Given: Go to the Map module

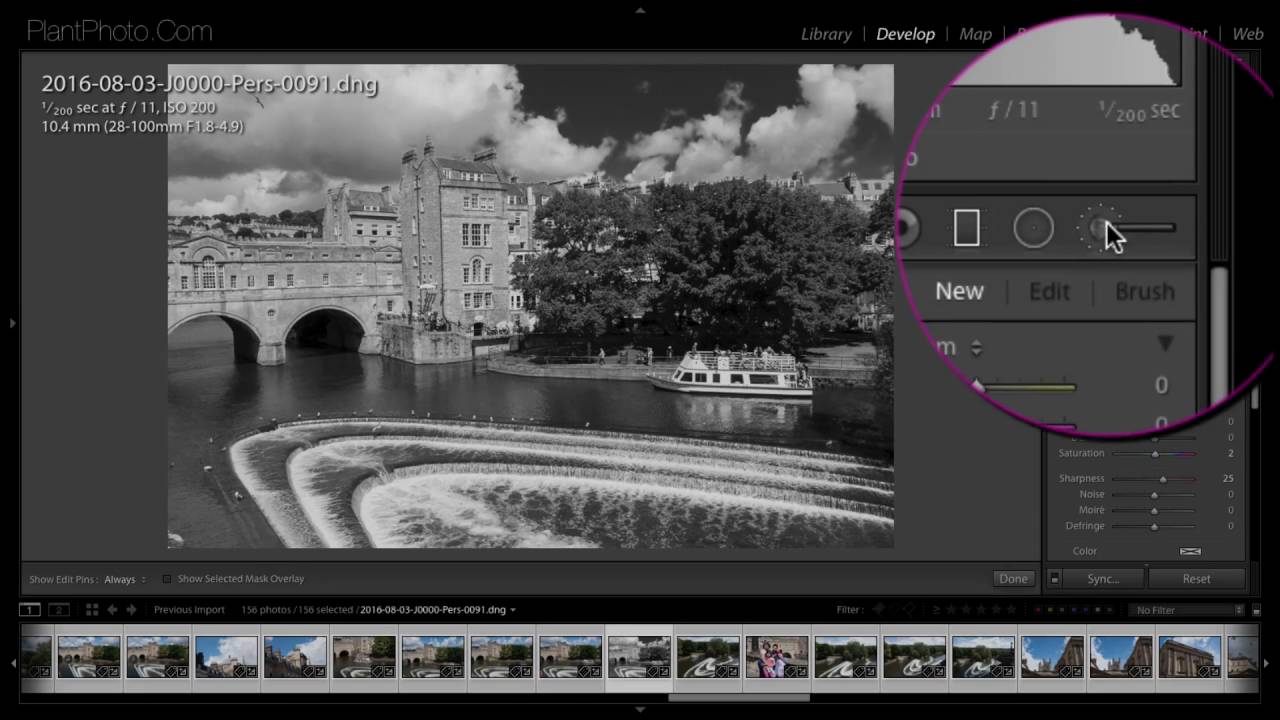Looking at the screenshot, I should tap(975, 34).
